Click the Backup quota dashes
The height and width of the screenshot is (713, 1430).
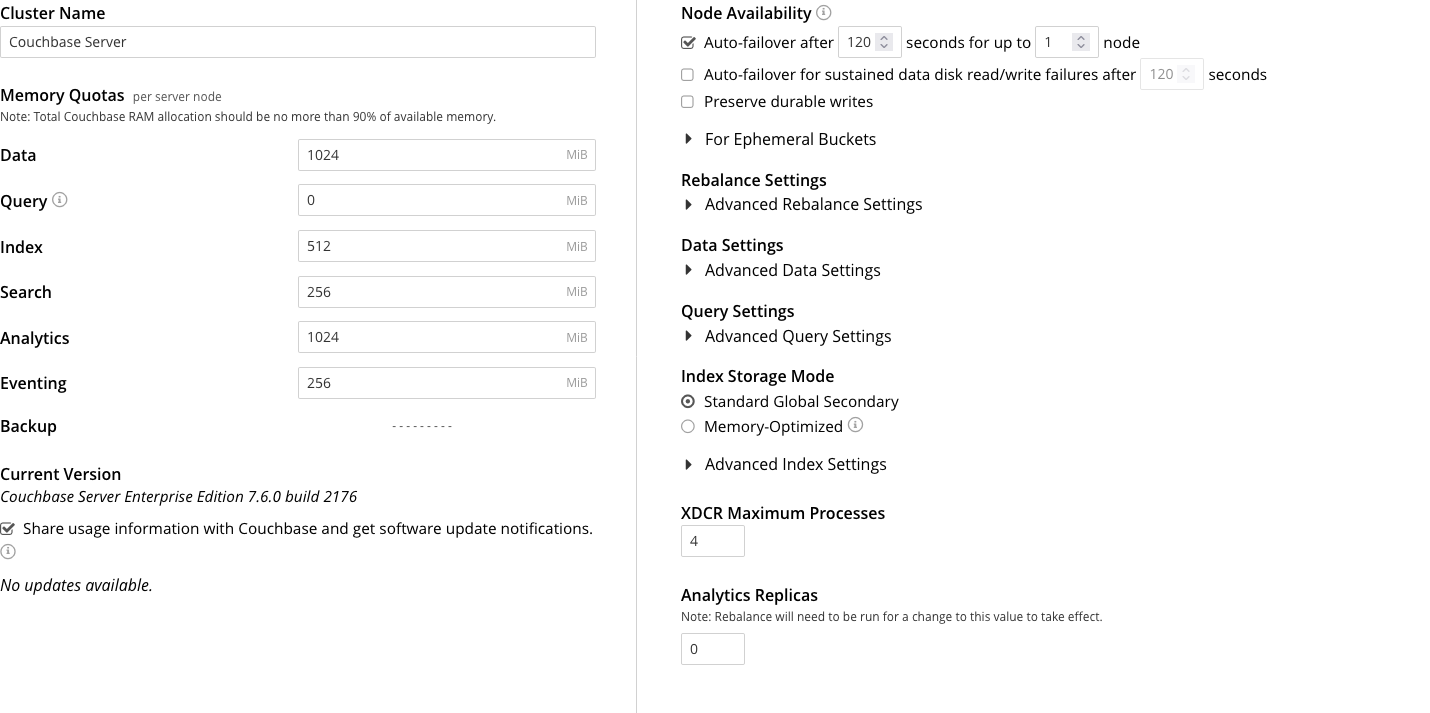(422, 426)
